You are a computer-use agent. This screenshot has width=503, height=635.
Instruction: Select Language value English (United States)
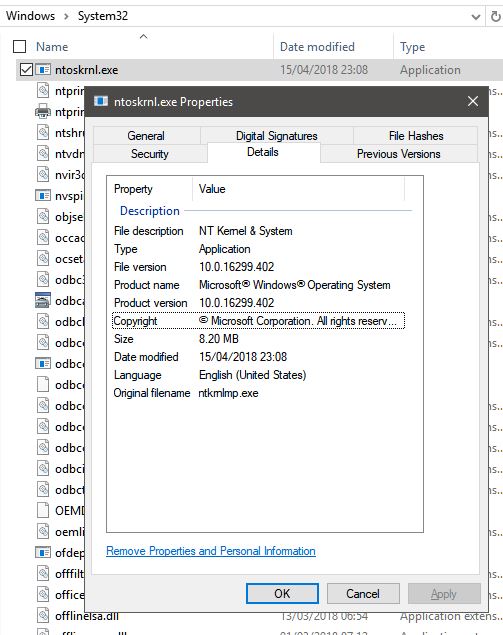coord(252,375)
